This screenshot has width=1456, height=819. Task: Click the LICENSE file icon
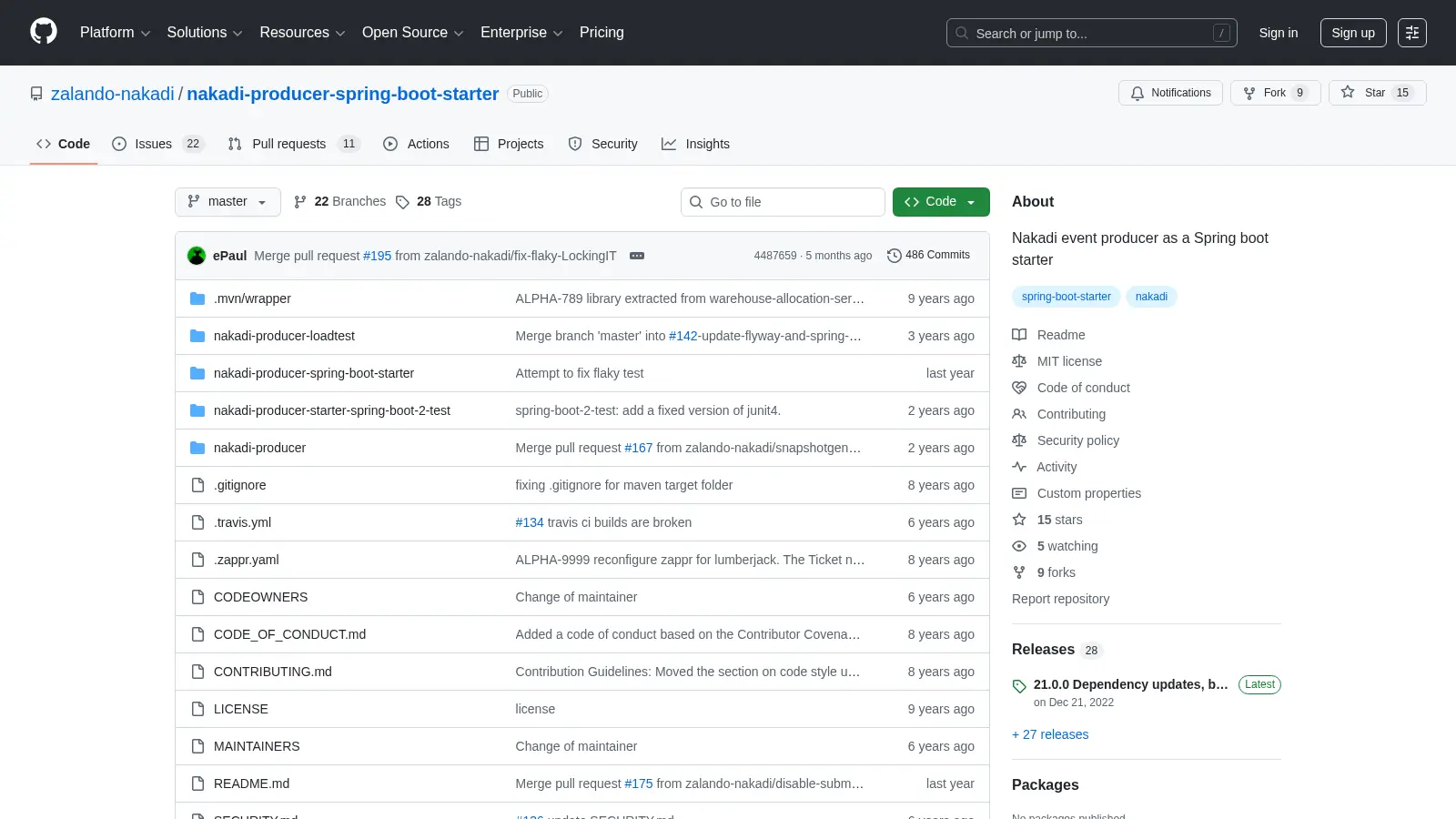tap(197, 709)
